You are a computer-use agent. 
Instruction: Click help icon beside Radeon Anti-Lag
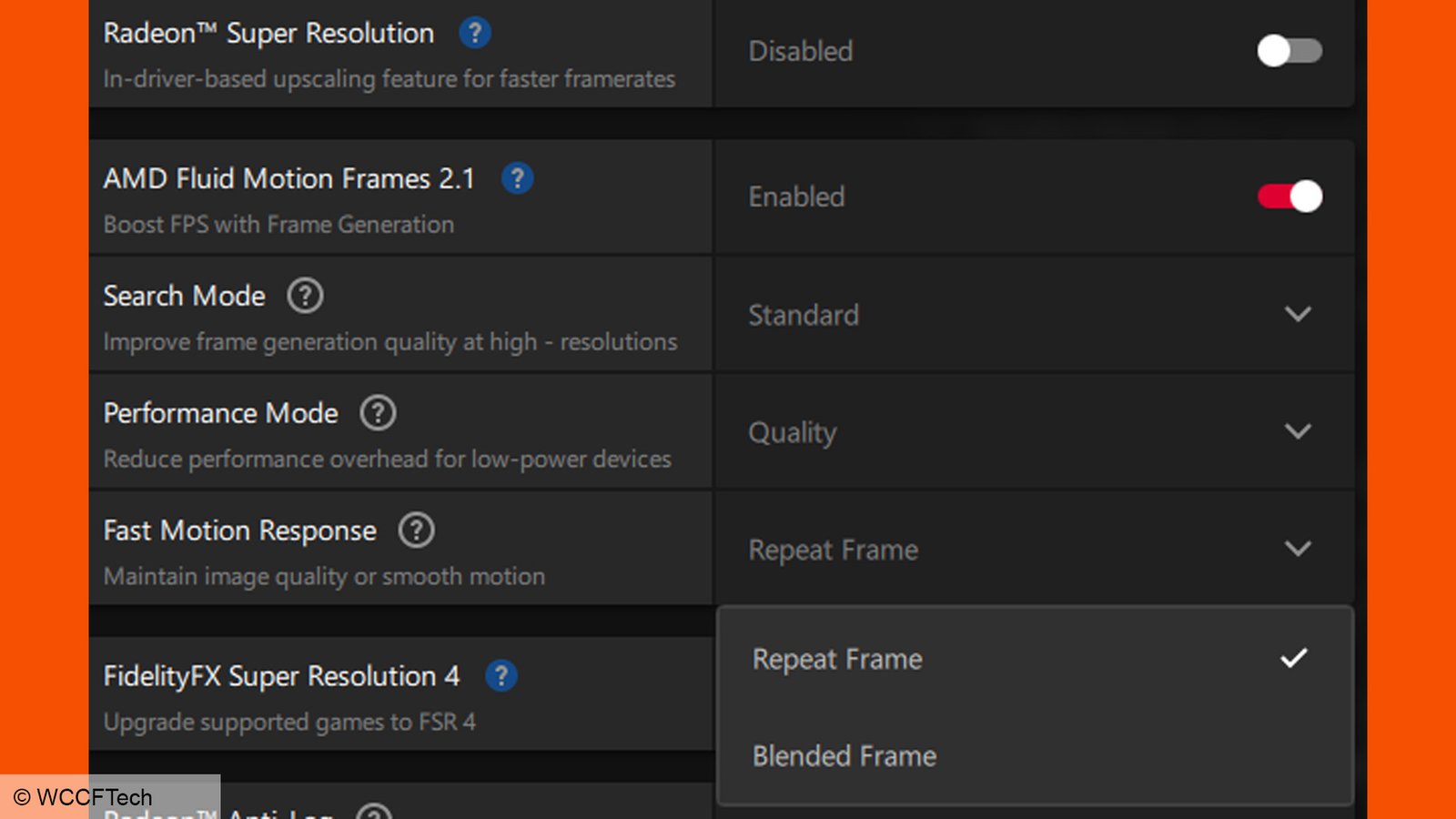[x=374, y=813]
